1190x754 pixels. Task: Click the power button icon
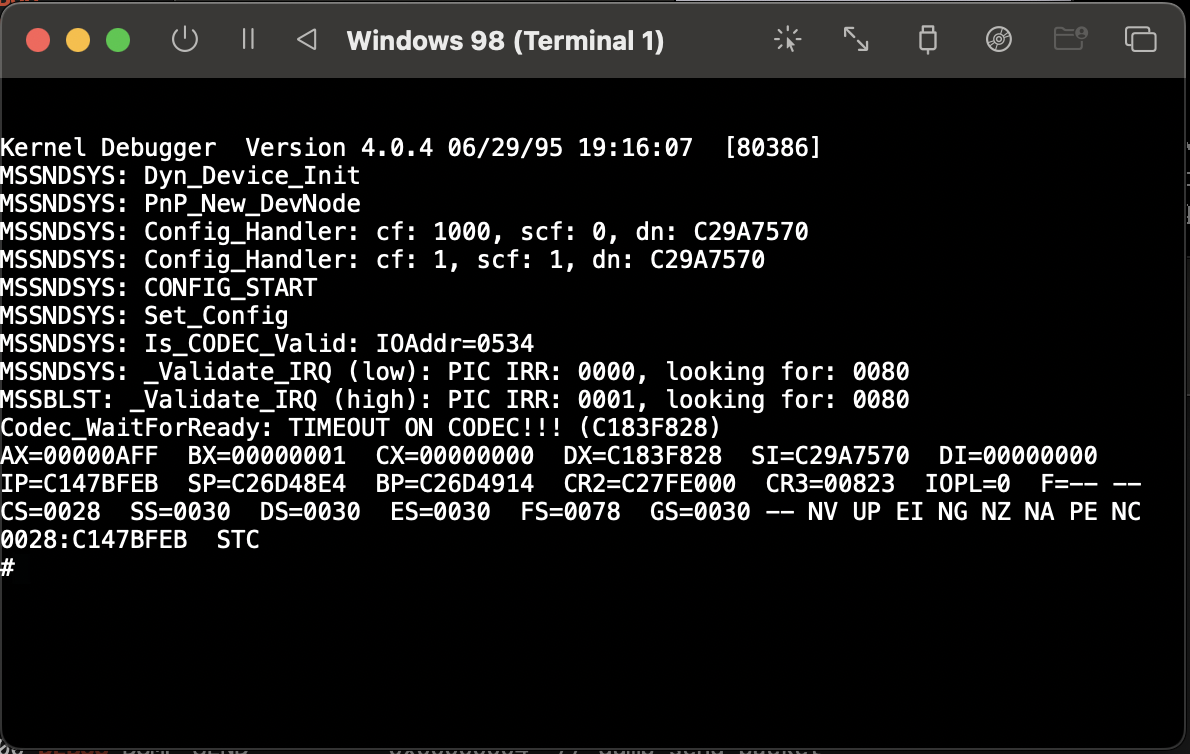tap(185, 40)
